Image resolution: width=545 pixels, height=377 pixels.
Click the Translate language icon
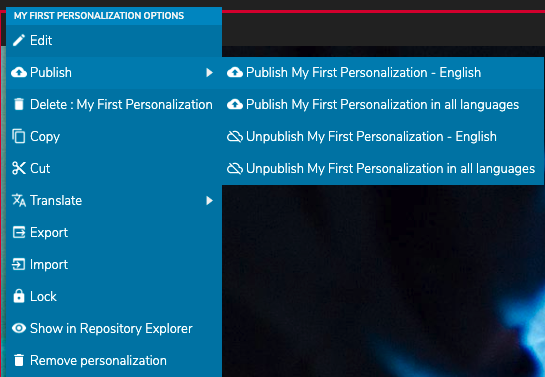(19, 200)
